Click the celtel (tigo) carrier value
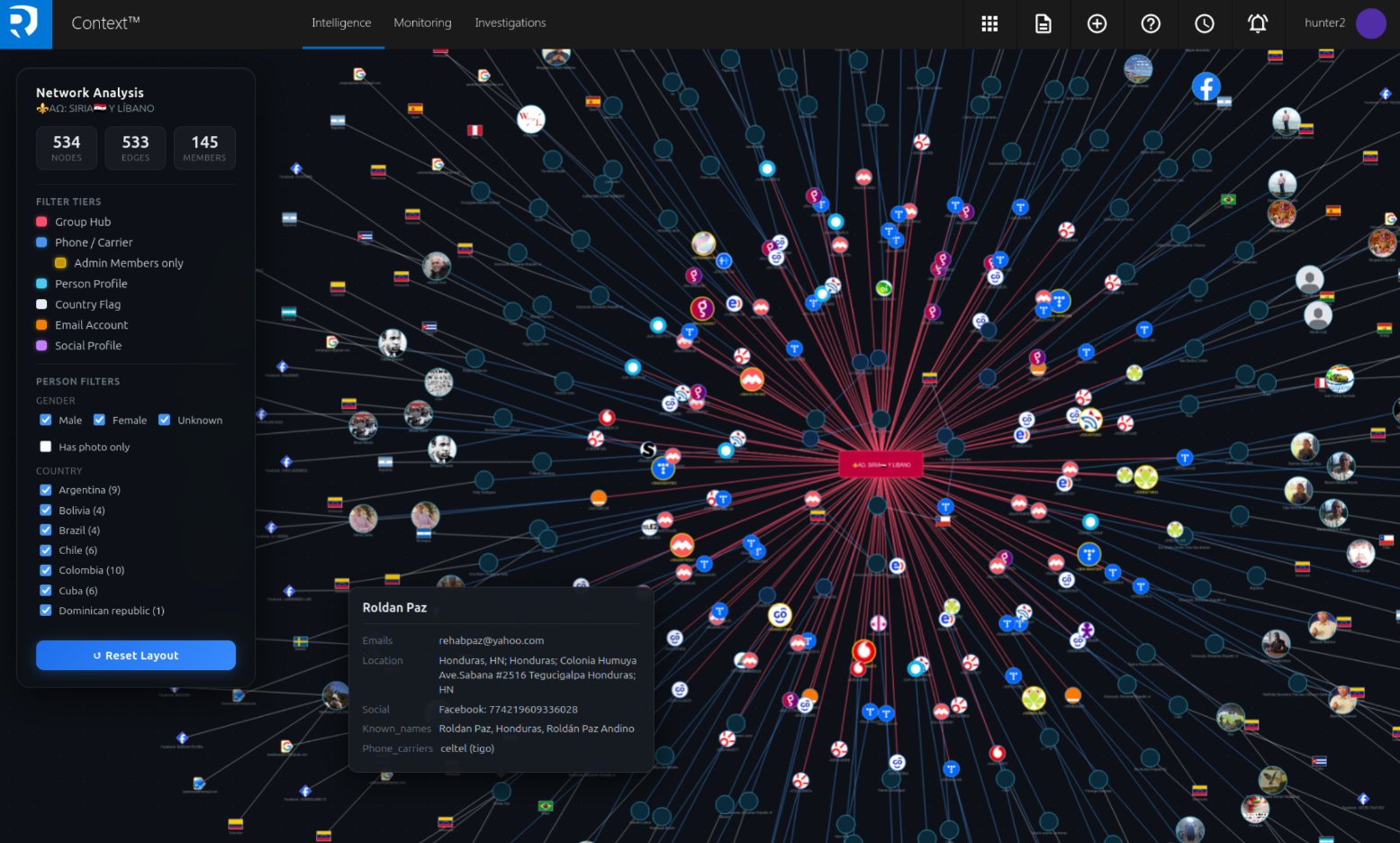 pos(467,748)
